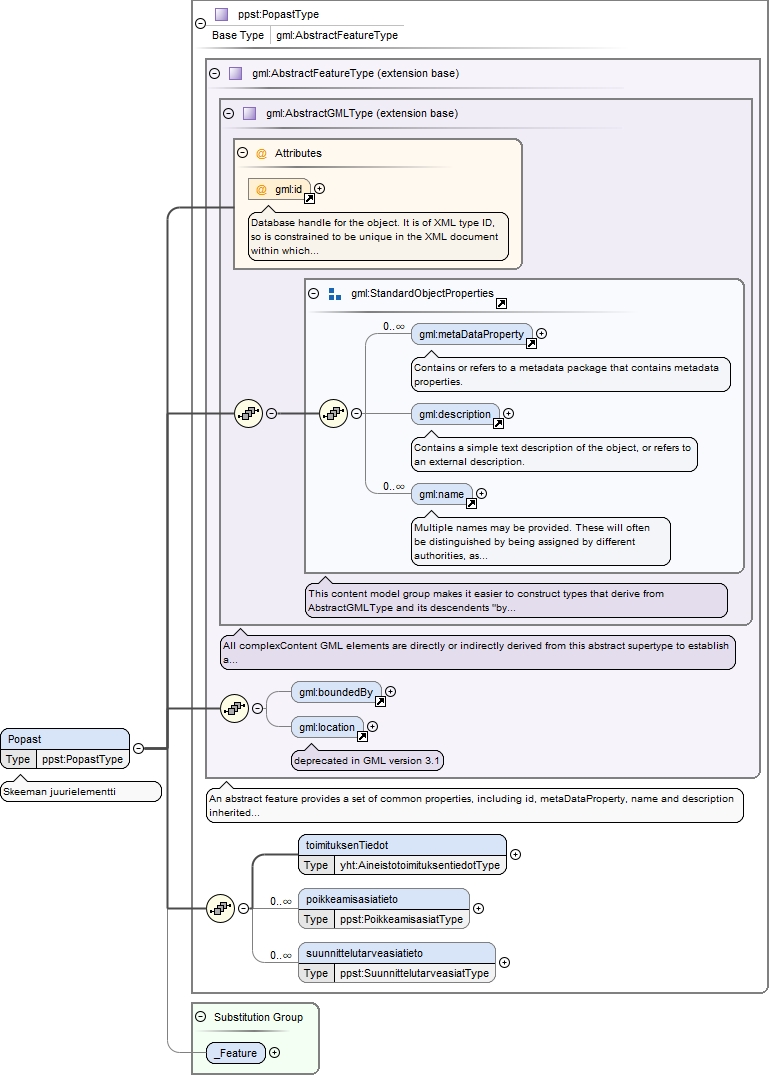Viewport: 770px width, 1076px height.
Task: Expand gml:description element
Action: [509, 414]
